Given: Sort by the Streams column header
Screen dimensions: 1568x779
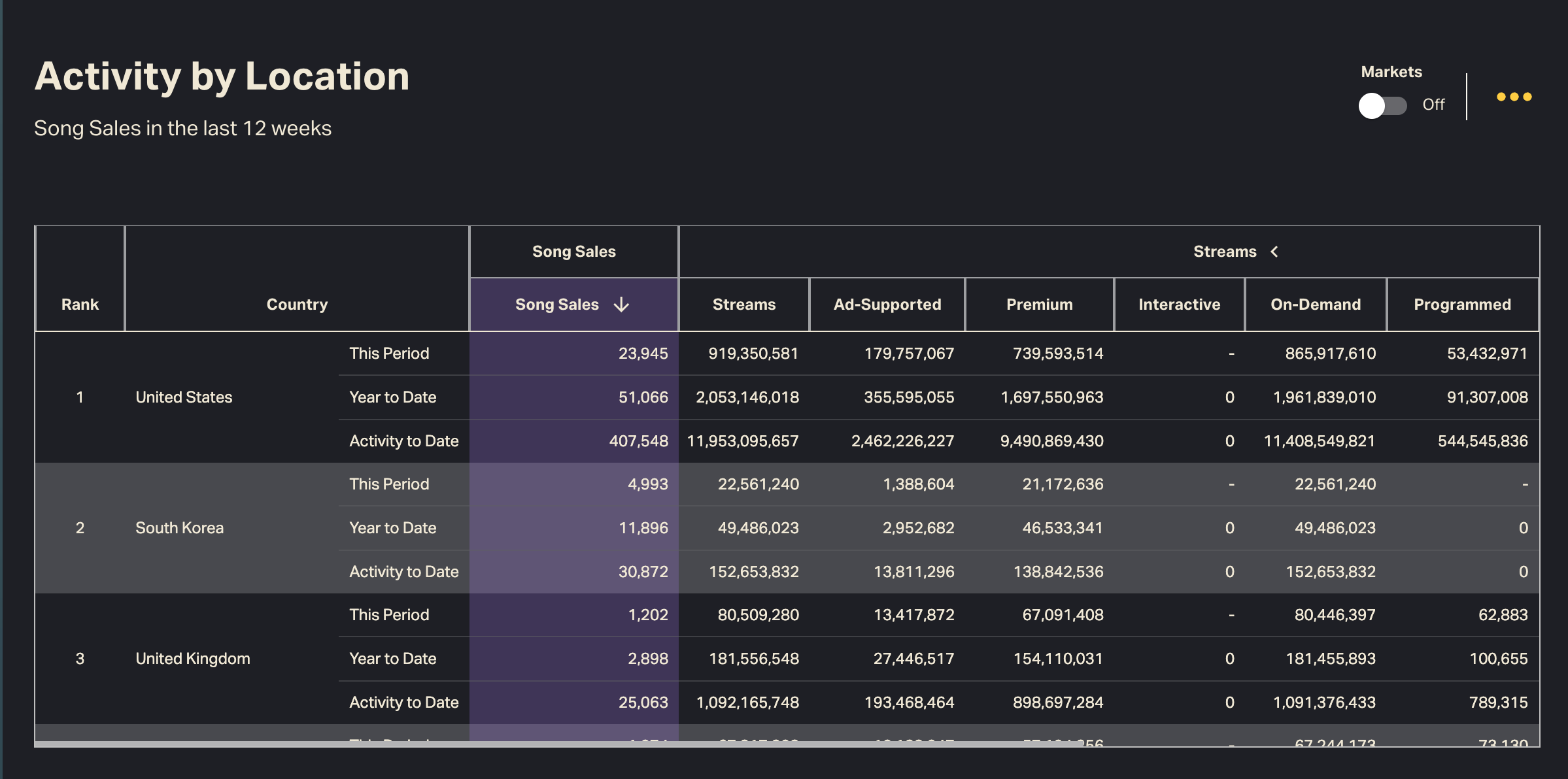Looking at the screenshot, I should pyautogui.click(x=743, y=305).
